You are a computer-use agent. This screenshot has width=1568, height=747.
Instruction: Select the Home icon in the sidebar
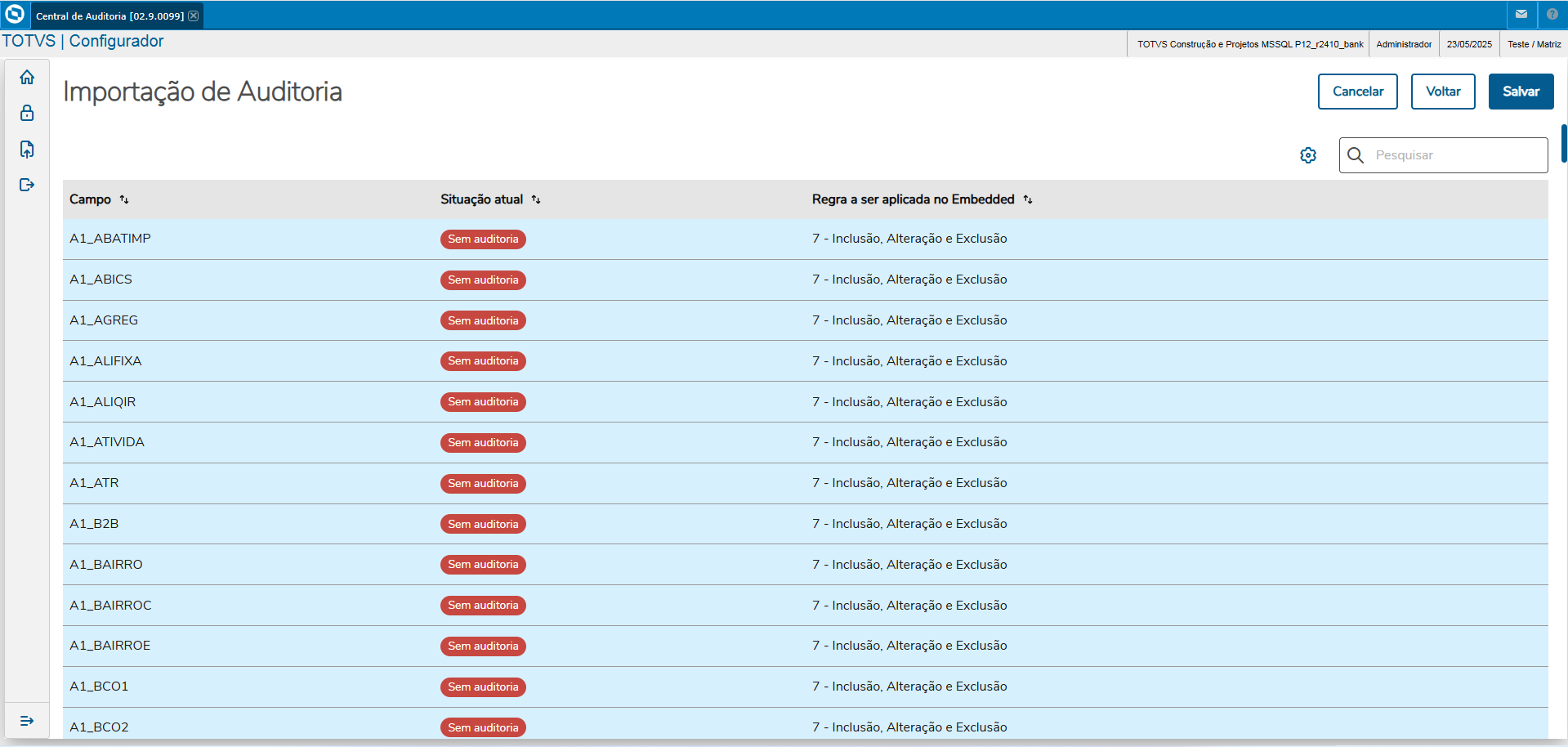[27, 76]
